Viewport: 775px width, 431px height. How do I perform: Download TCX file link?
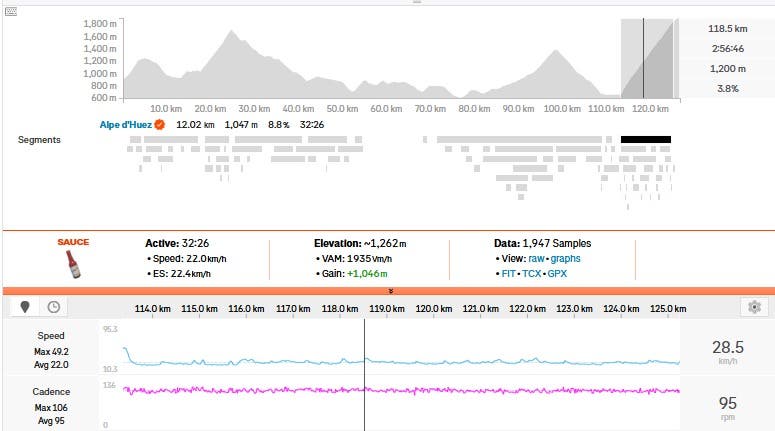click(532, 273)
